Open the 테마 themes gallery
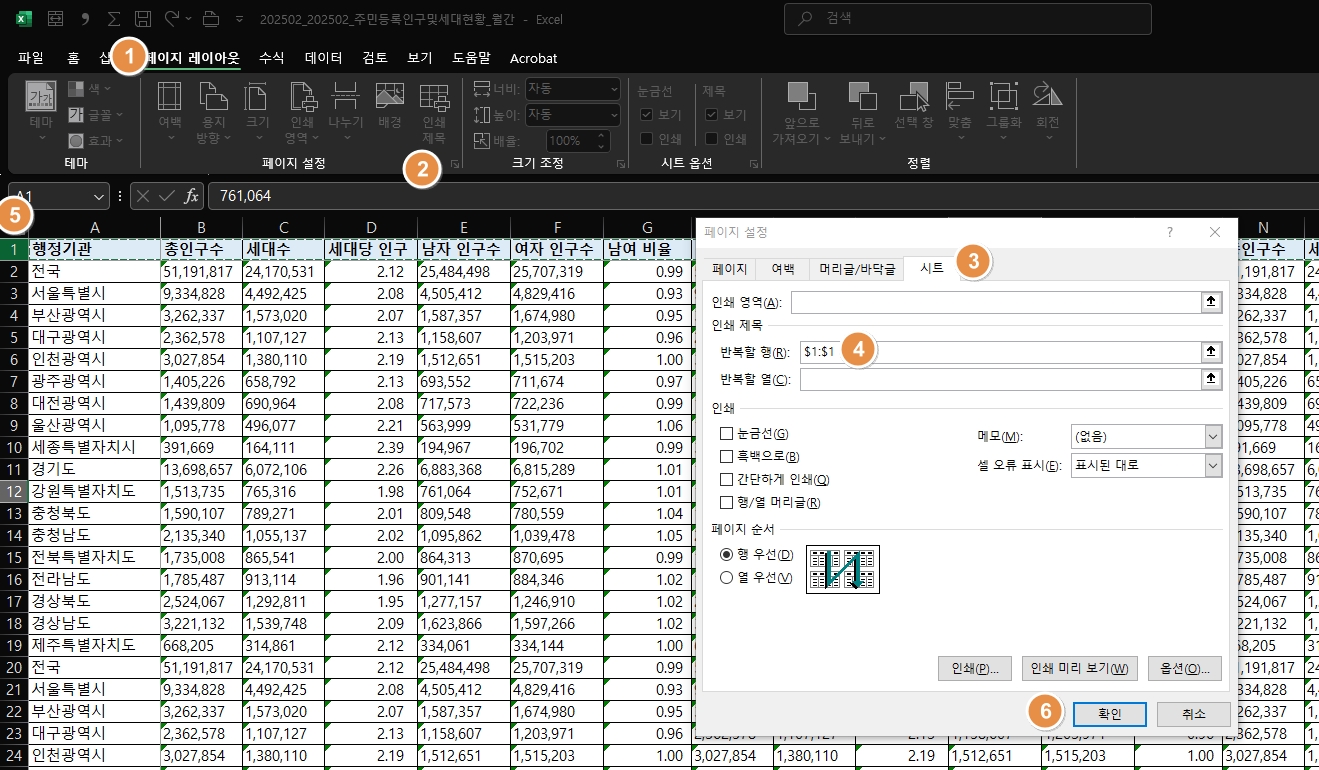The width and height of the screenshot is (1319, 770). 41,110
